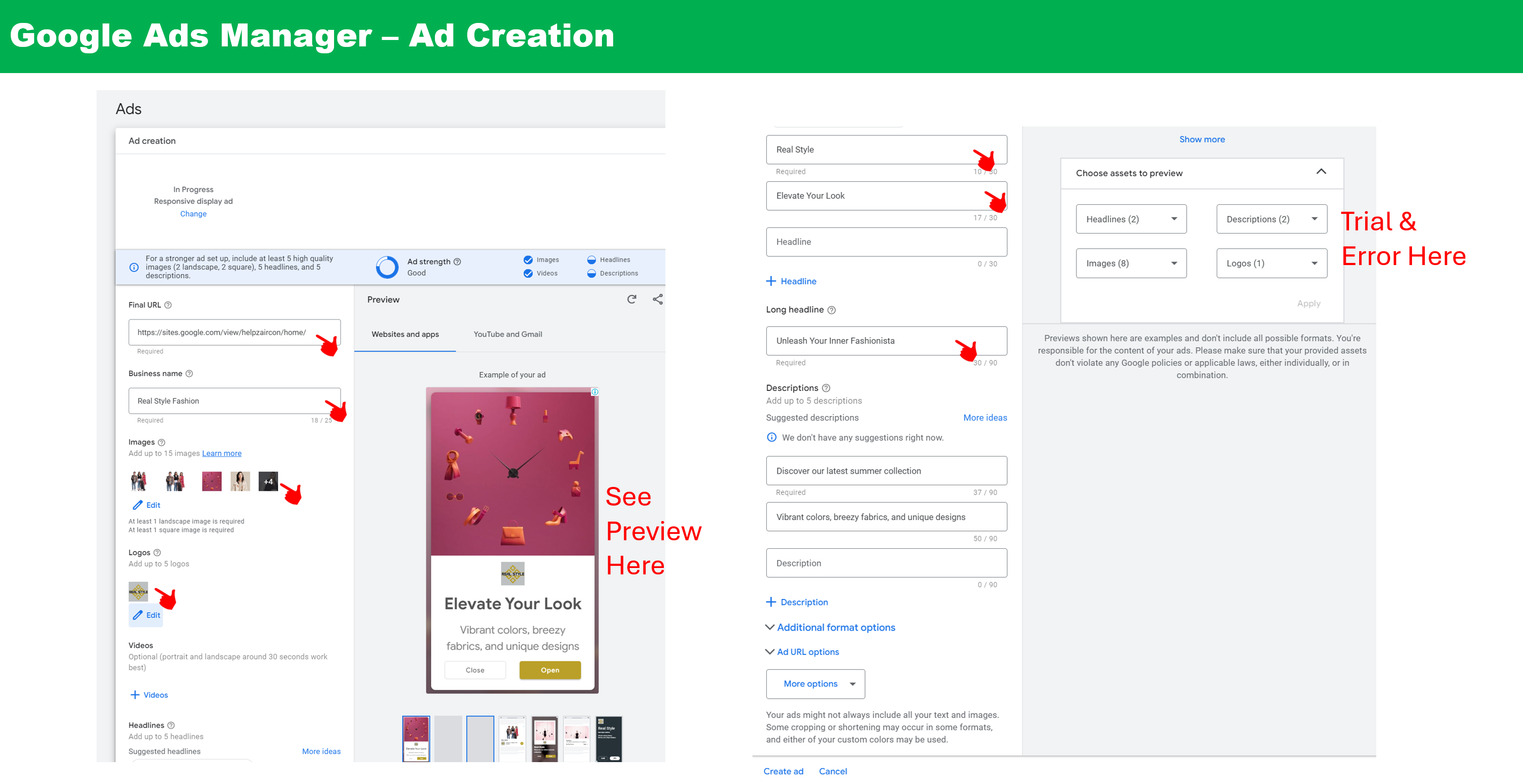Viewport: 1523px width, 784px height.
Task: Click the Headlines status indicator
Action: tap(591, 260)
